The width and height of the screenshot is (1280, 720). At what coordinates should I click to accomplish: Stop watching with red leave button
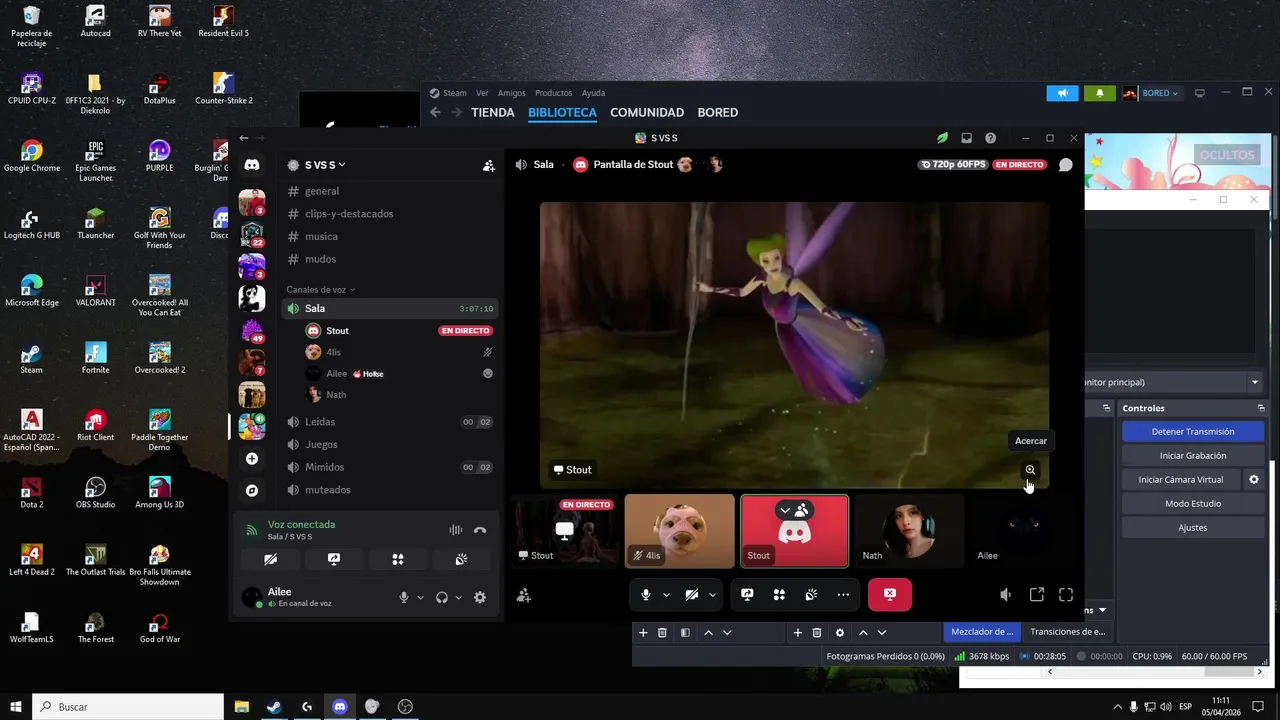[x=890, y=594]
